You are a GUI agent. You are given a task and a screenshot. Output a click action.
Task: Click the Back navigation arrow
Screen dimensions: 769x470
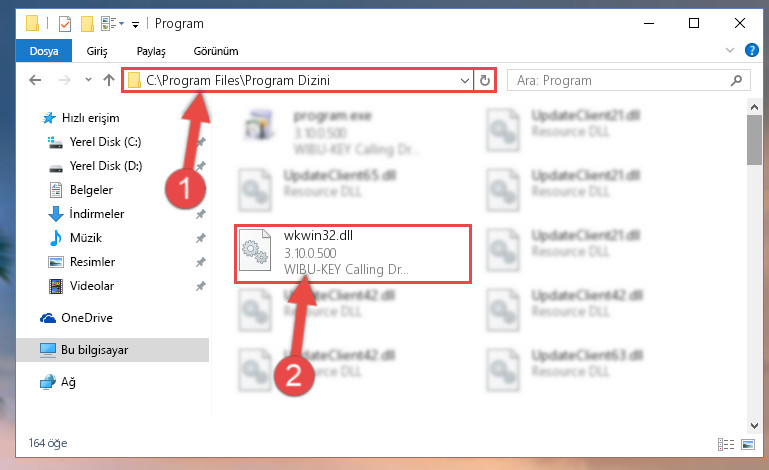coord(35,80)
